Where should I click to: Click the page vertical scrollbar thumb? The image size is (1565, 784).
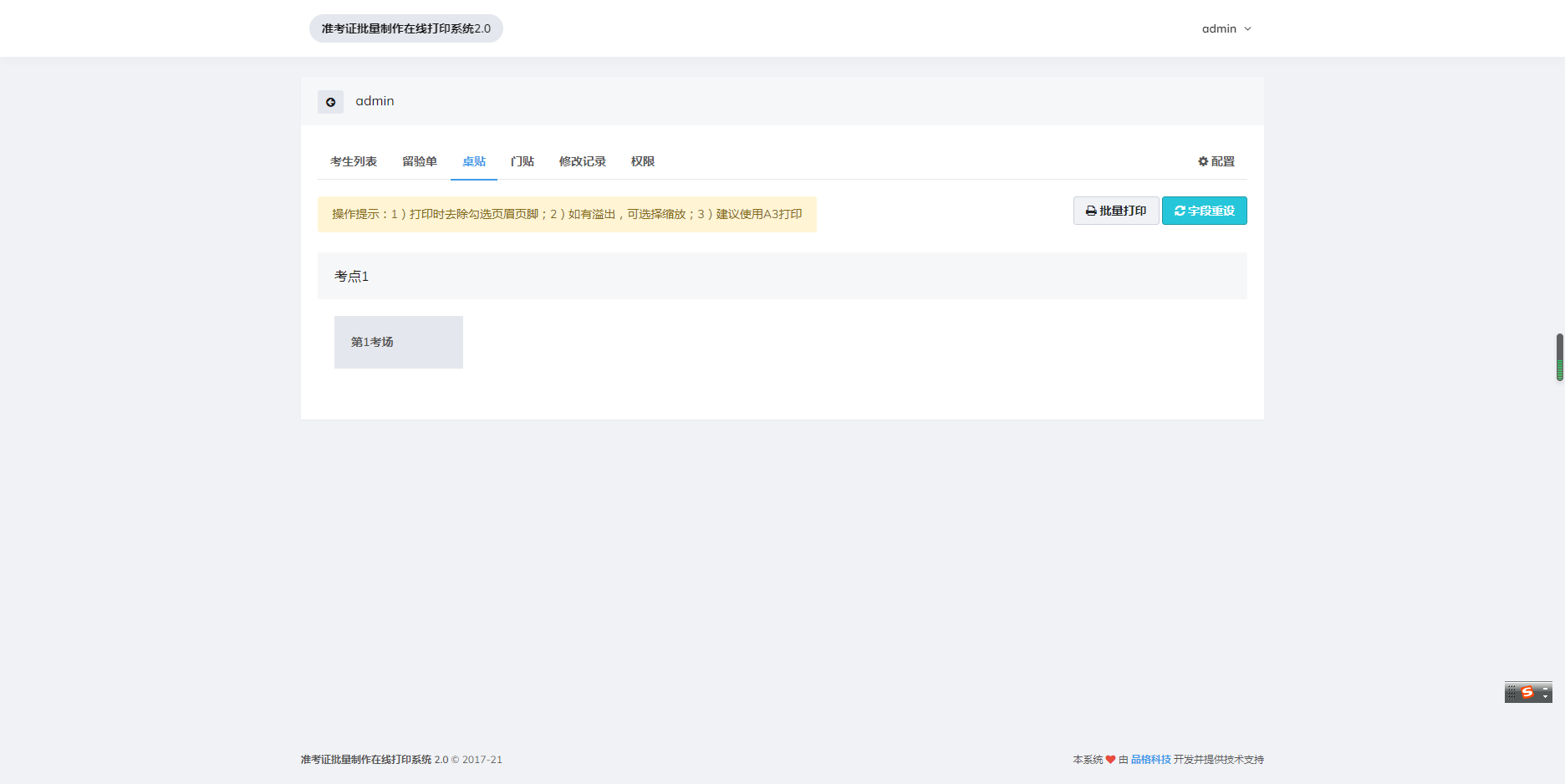(x=1560, y=357)
